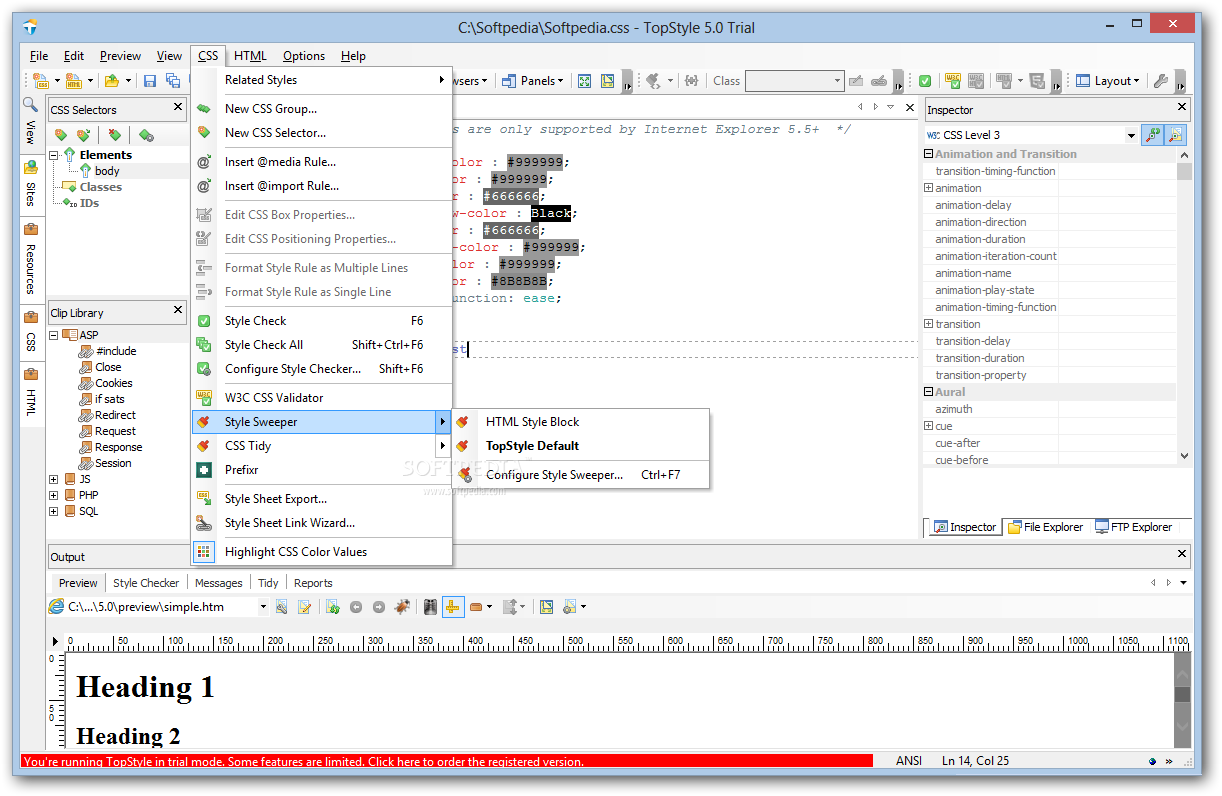The image size is (1222, 796).
Task: Click the new selector tag icon in CSS Selectors
Action: (x=61, y=134)
